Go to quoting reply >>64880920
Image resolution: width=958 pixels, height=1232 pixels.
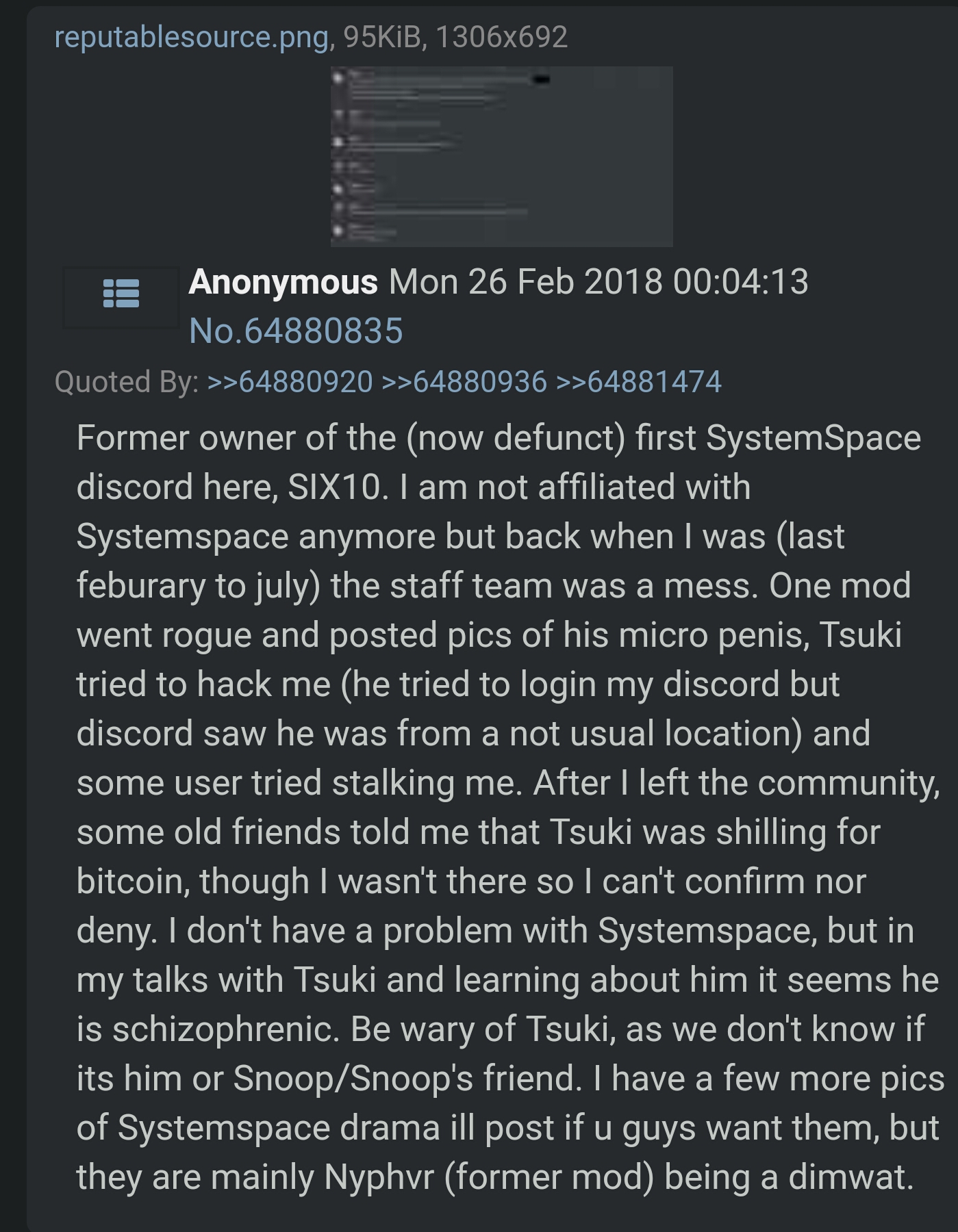click(290, 382)
